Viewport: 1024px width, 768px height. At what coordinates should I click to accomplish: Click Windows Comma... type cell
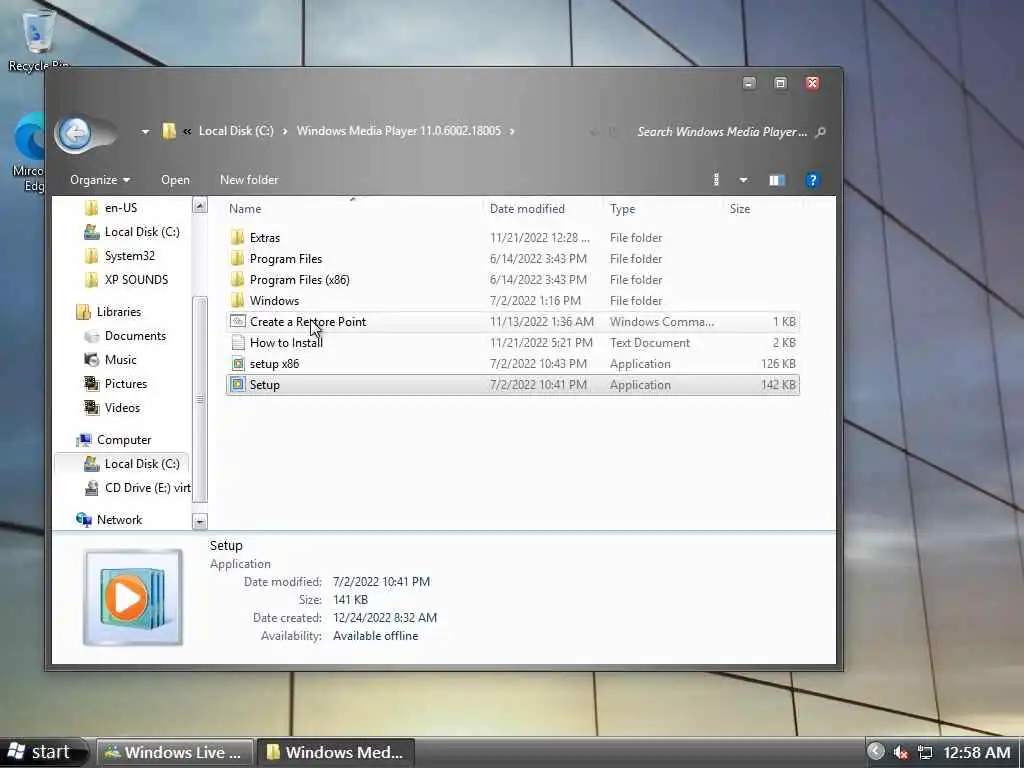(662, 322)
